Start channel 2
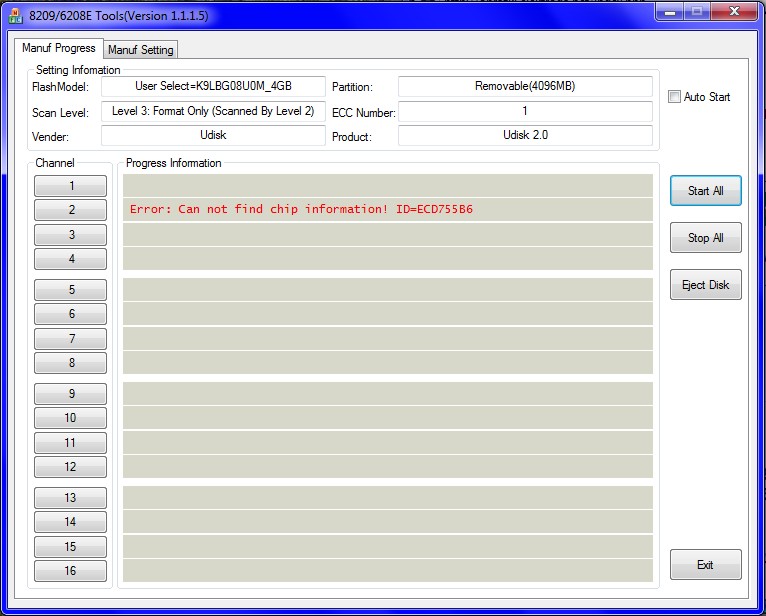The image size is (766, 616). (x=70, y=210)
